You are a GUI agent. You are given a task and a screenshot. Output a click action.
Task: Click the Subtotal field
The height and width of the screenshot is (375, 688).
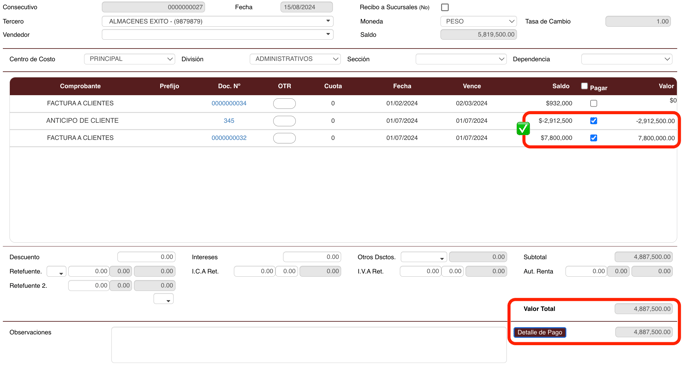click(644, 257)
